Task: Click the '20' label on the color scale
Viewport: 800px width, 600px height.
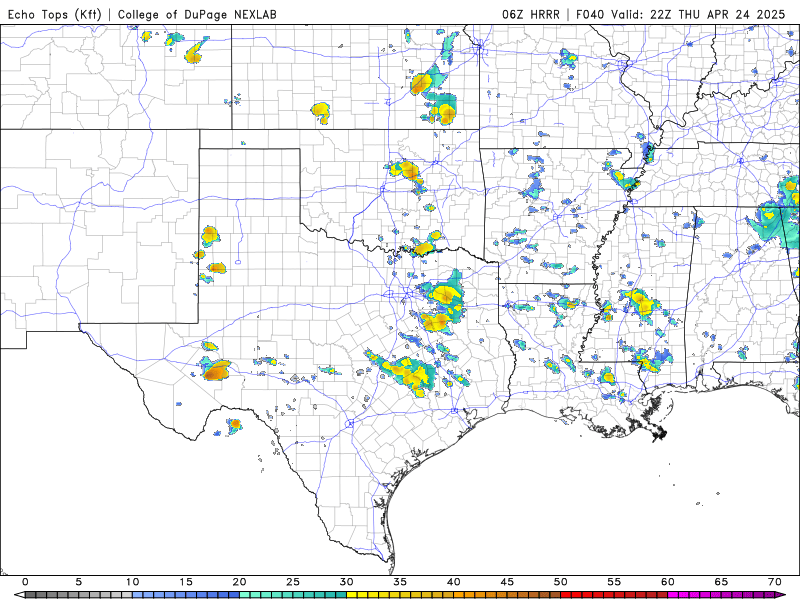Action: pos(239,581)
